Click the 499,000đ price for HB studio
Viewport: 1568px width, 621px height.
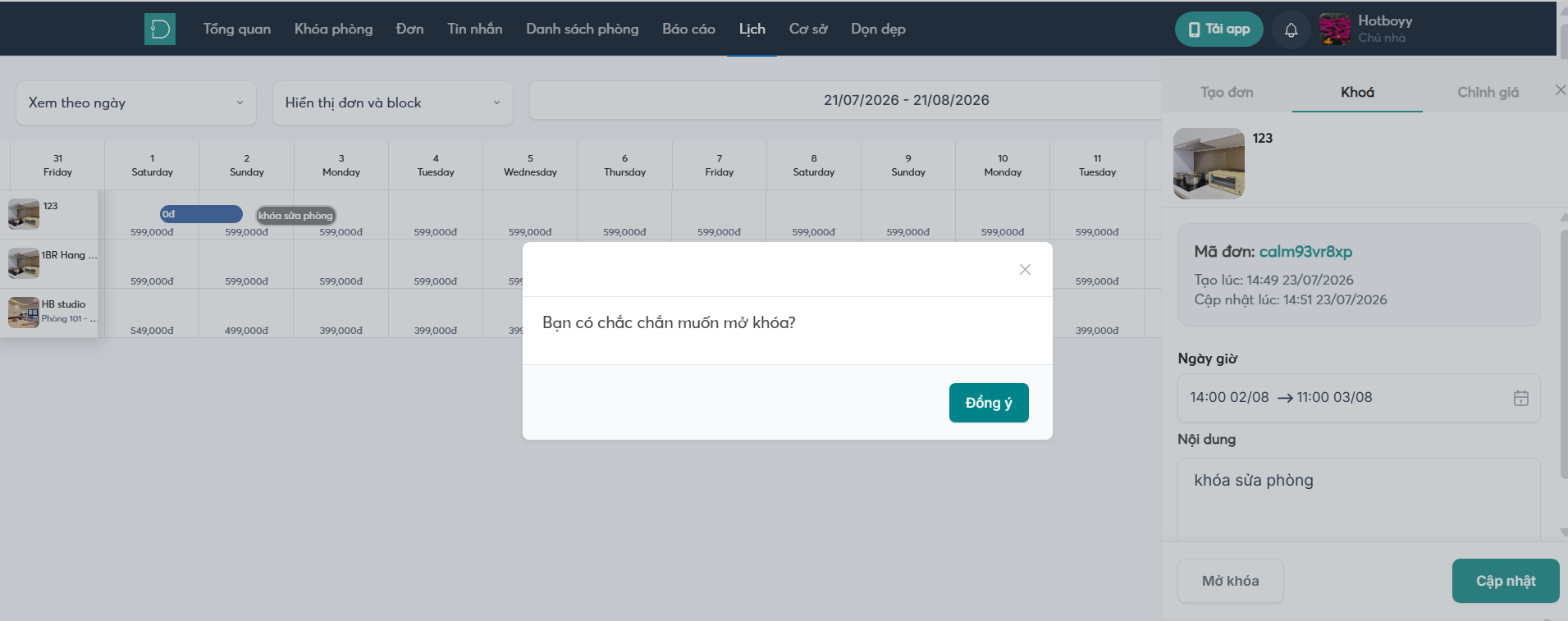[x=246, y=331]
